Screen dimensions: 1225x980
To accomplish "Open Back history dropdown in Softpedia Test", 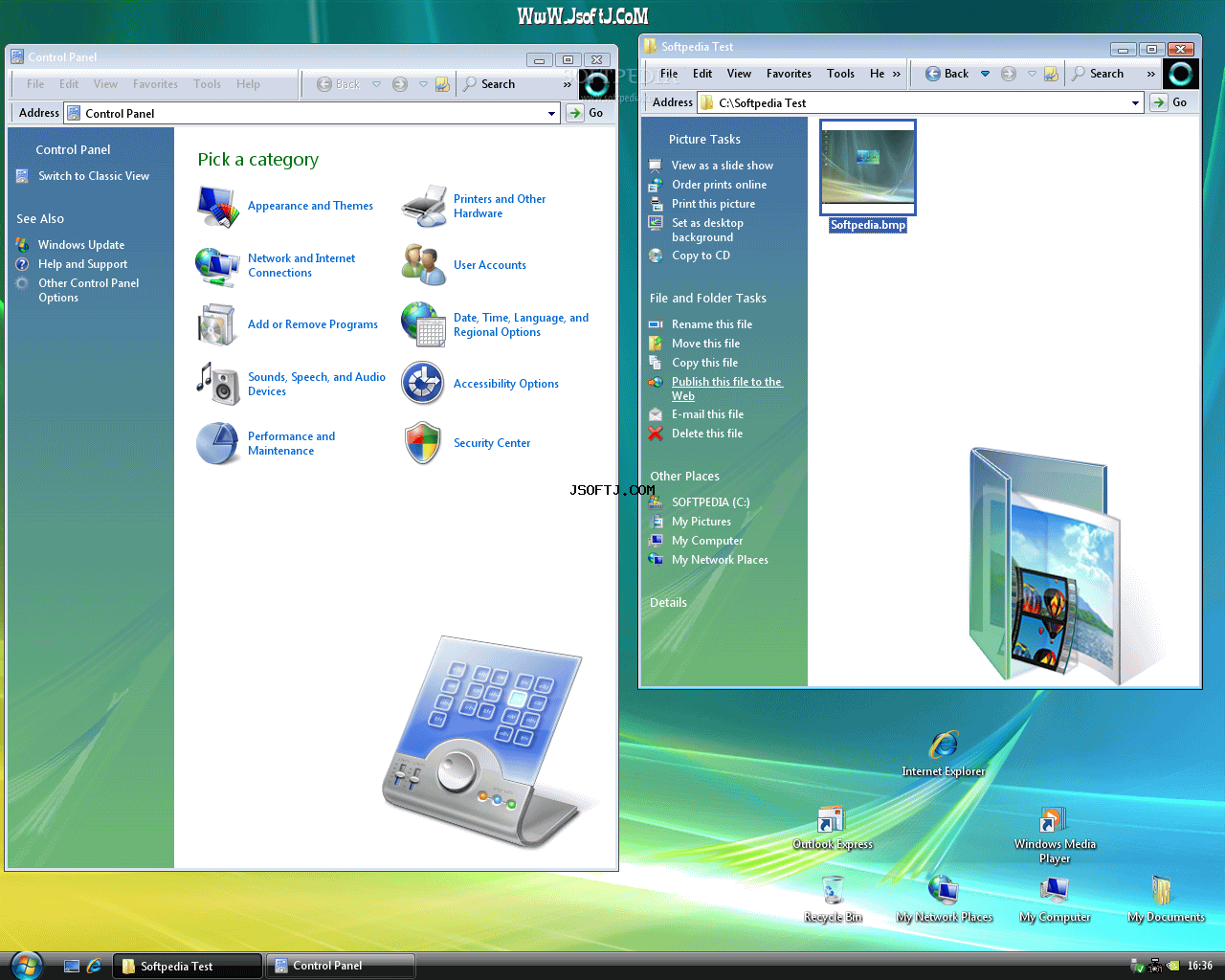I will click(x=985, y=74).
